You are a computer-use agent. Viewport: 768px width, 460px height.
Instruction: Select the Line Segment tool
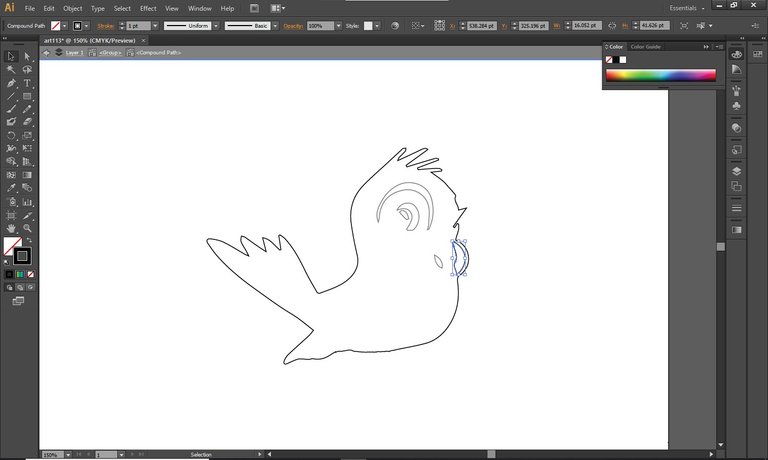click(11, 96)
